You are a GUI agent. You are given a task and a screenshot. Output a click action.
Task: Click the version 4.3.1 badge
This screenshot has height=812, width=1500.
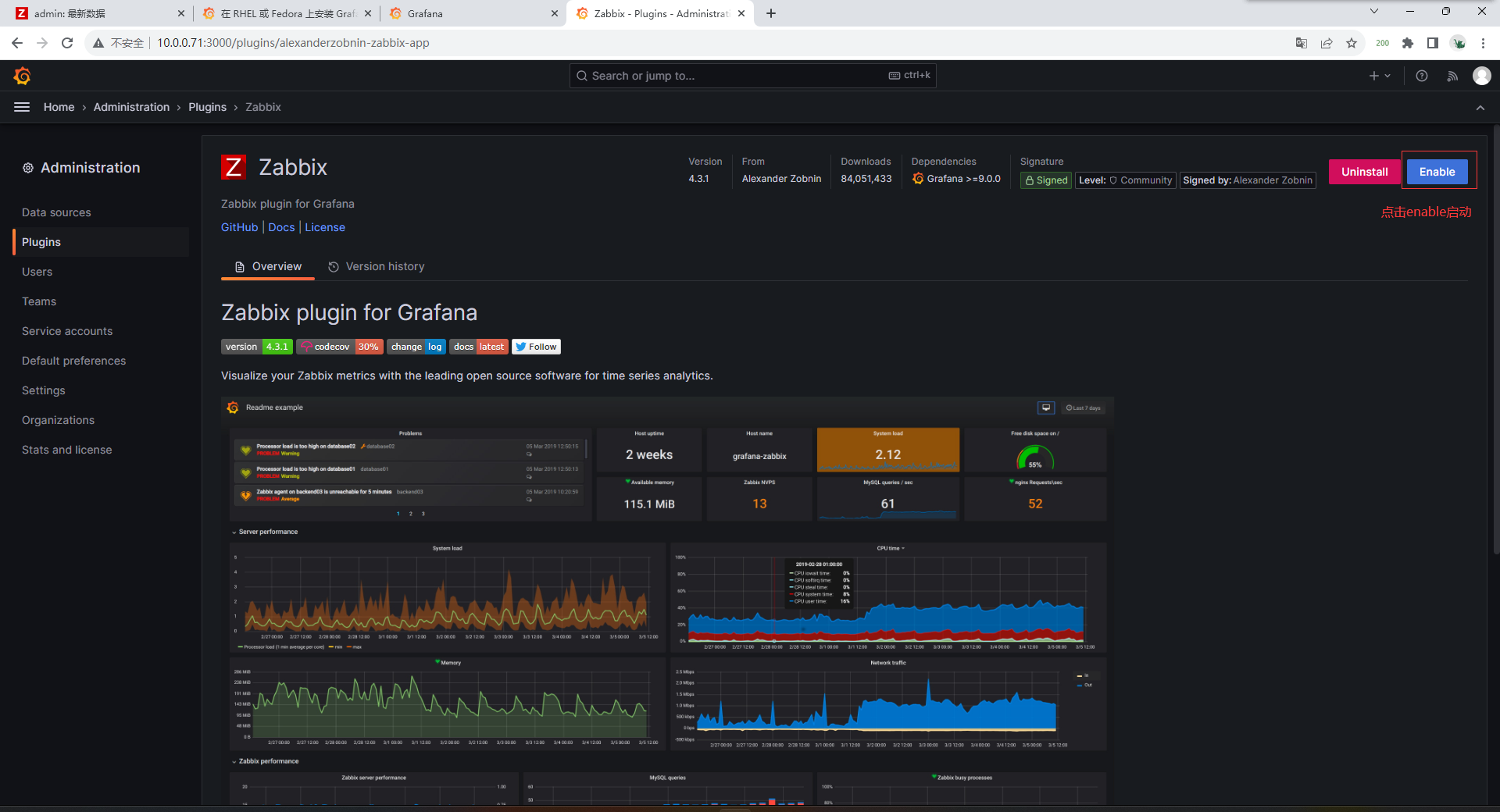click(257, 347)
